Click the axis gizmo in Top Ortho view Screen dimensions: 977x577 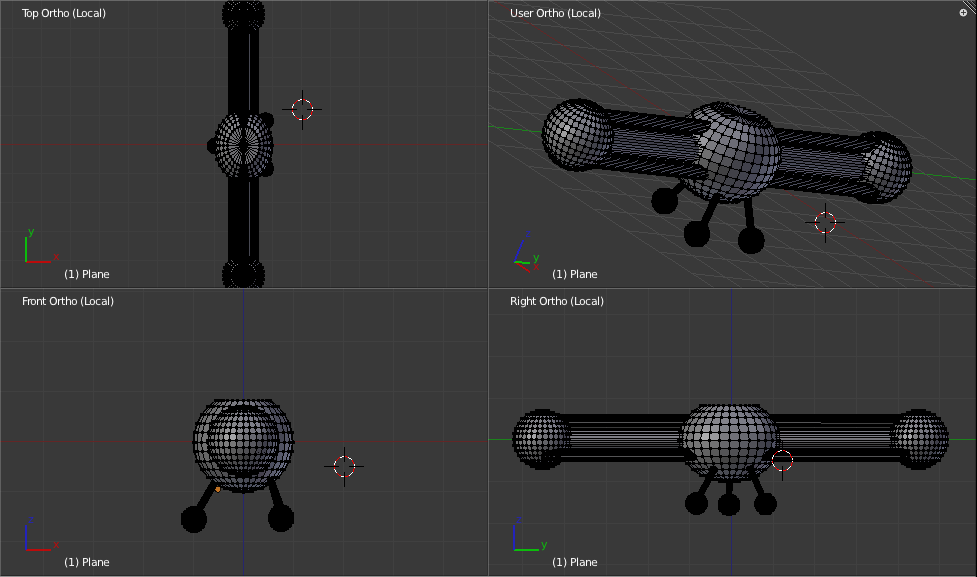(x=37, y=249)
